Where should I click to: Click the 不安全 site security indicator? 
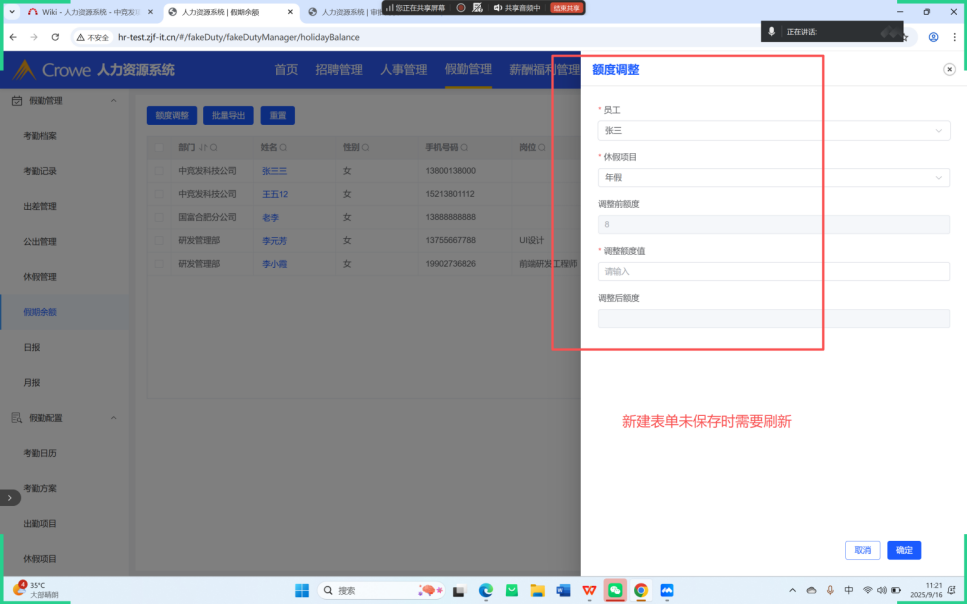(x=93, y=37)
